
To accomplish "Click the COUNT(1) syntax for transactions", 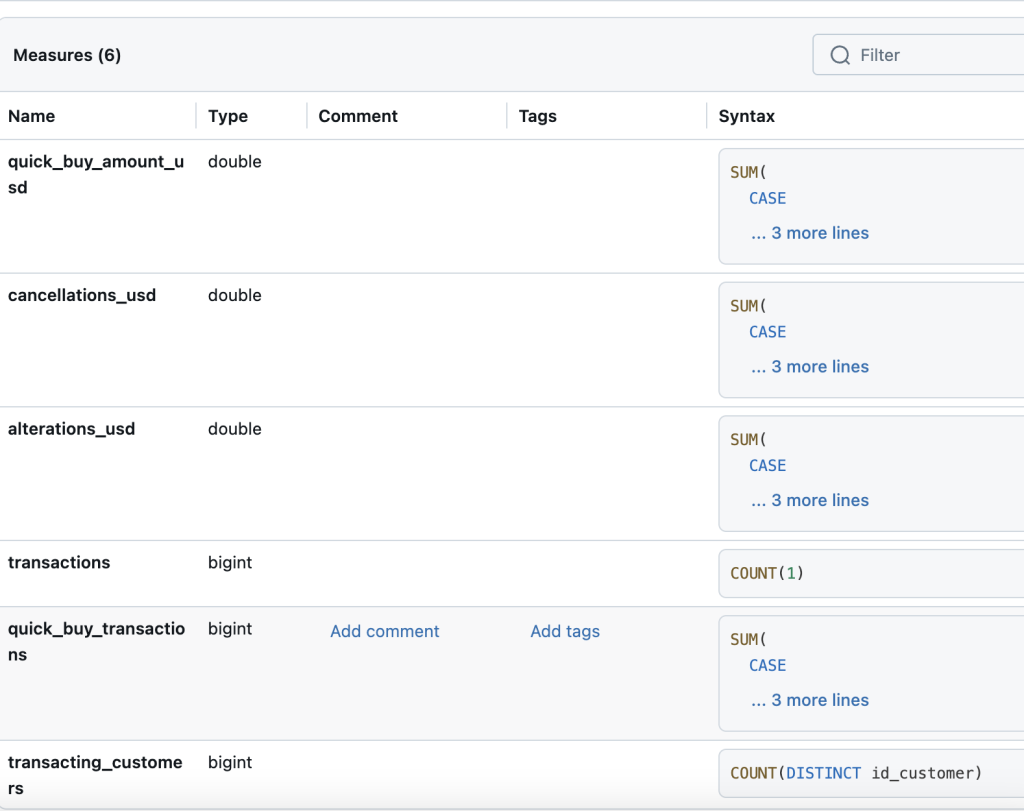I will point(765,573).
